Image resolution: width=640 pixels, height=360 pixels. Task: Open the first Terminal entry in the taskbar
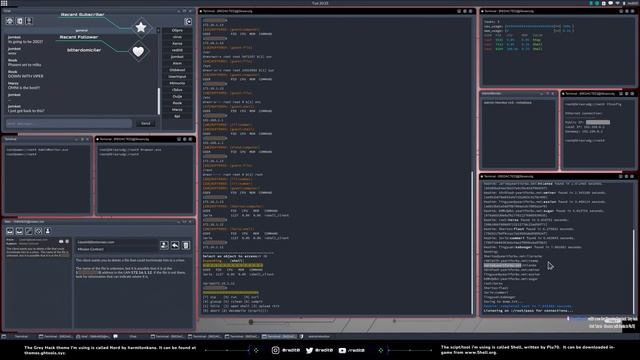tap(18, 336)
